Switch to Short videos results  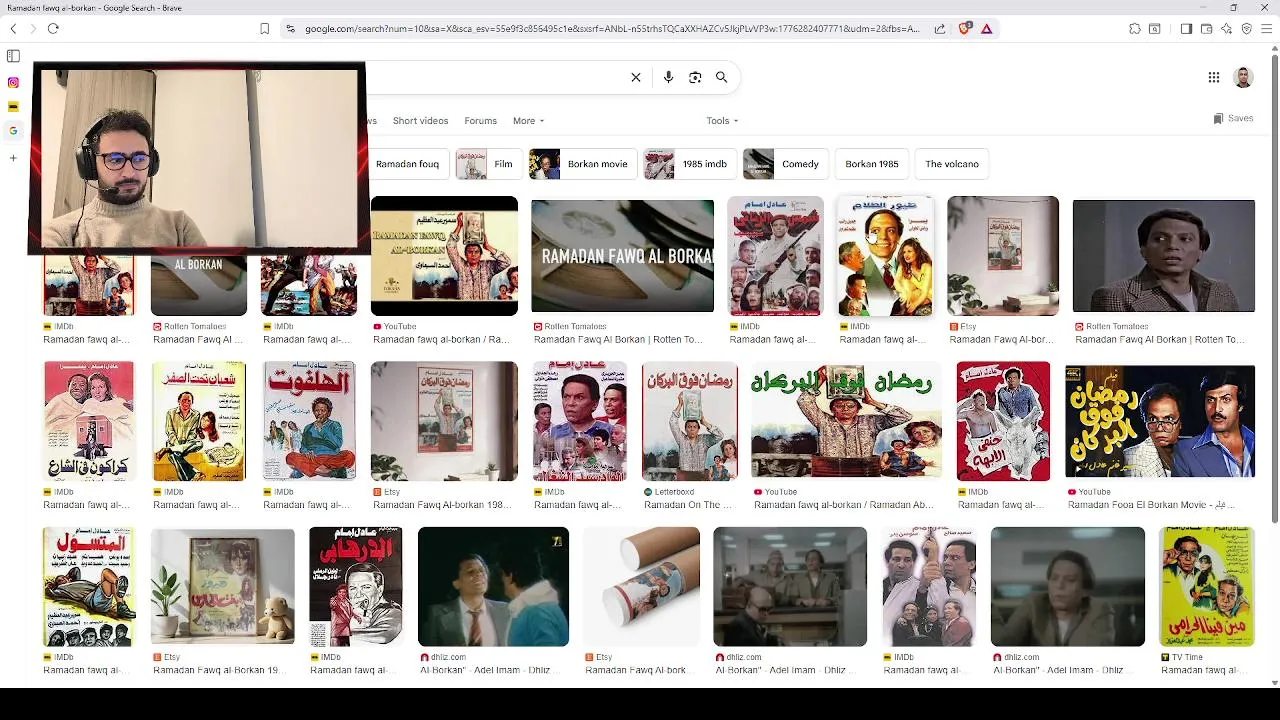point(420,121)
